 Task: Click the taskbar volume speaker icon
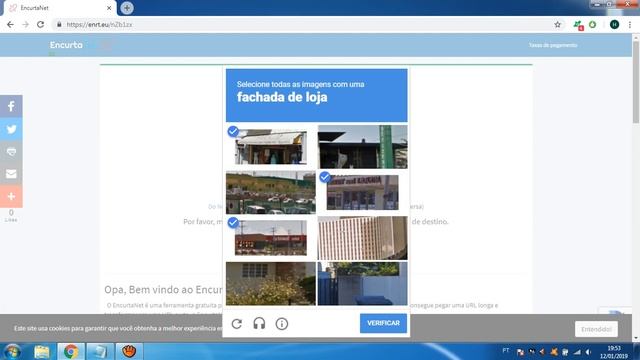(x=588, y=352)
